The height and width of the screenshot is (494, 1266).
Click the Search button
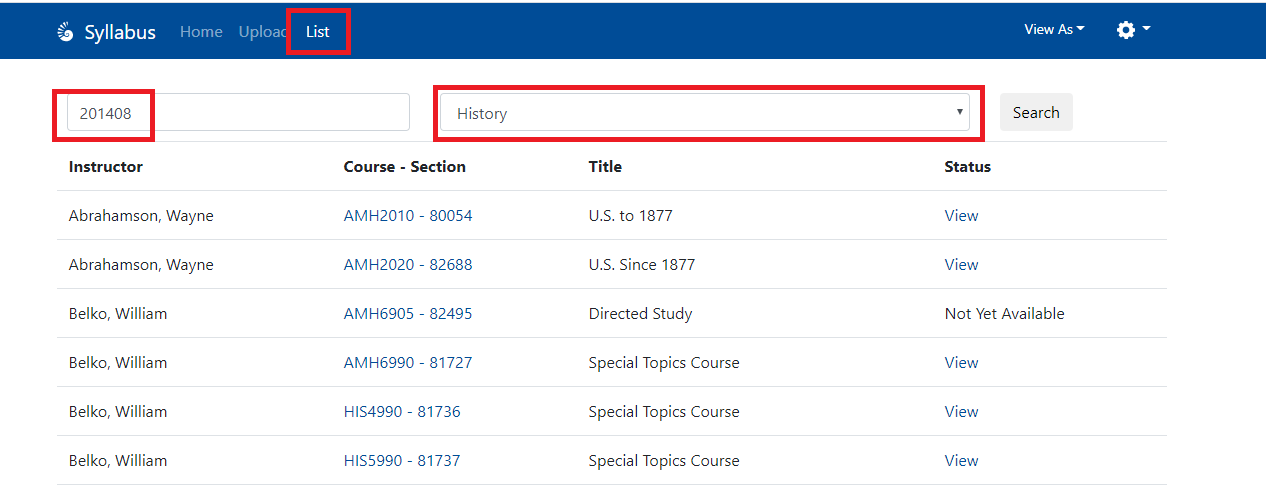(1036, 112)
